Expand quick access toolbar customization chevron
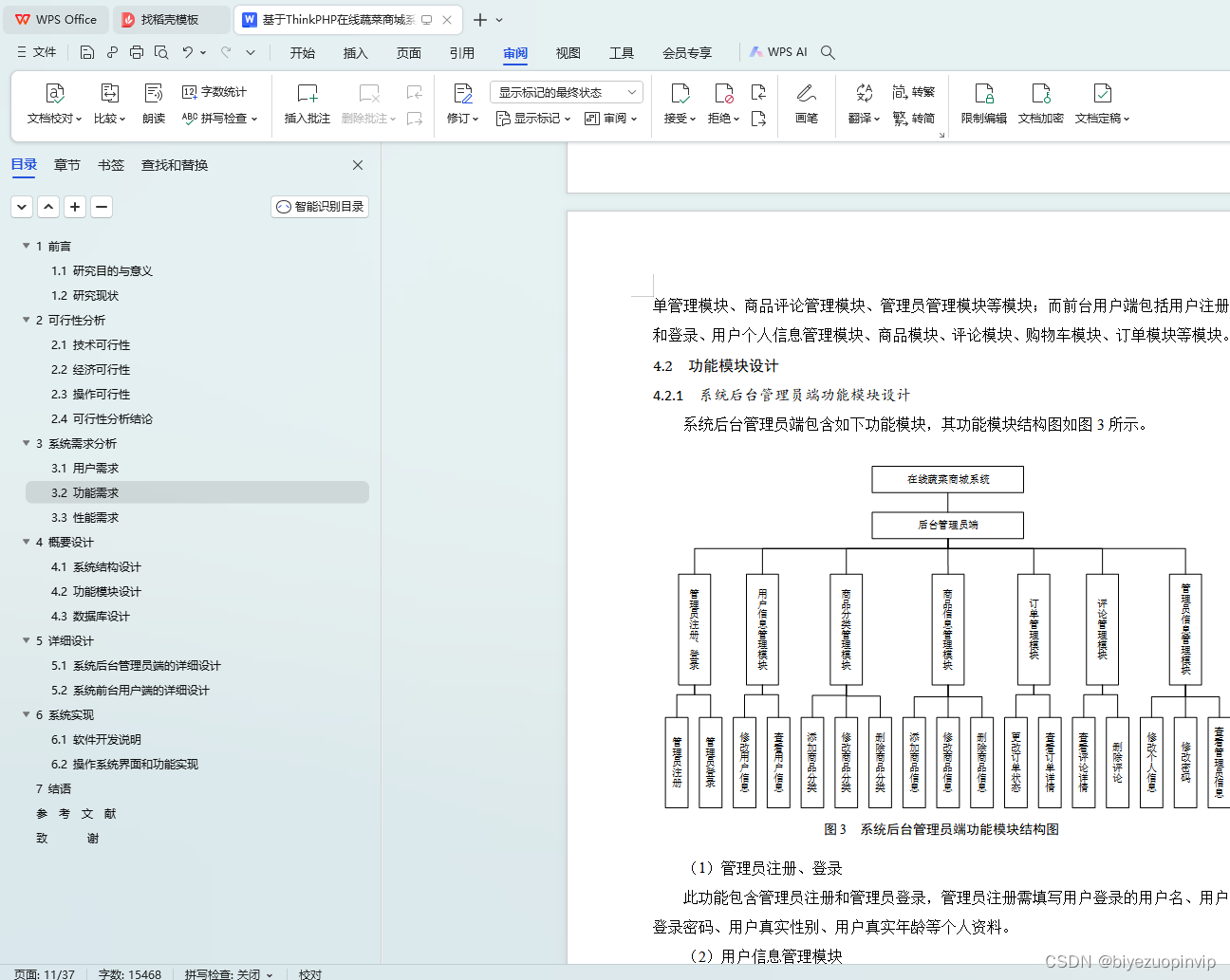This screenshot has height=980, width=1230. click(251, 52)
